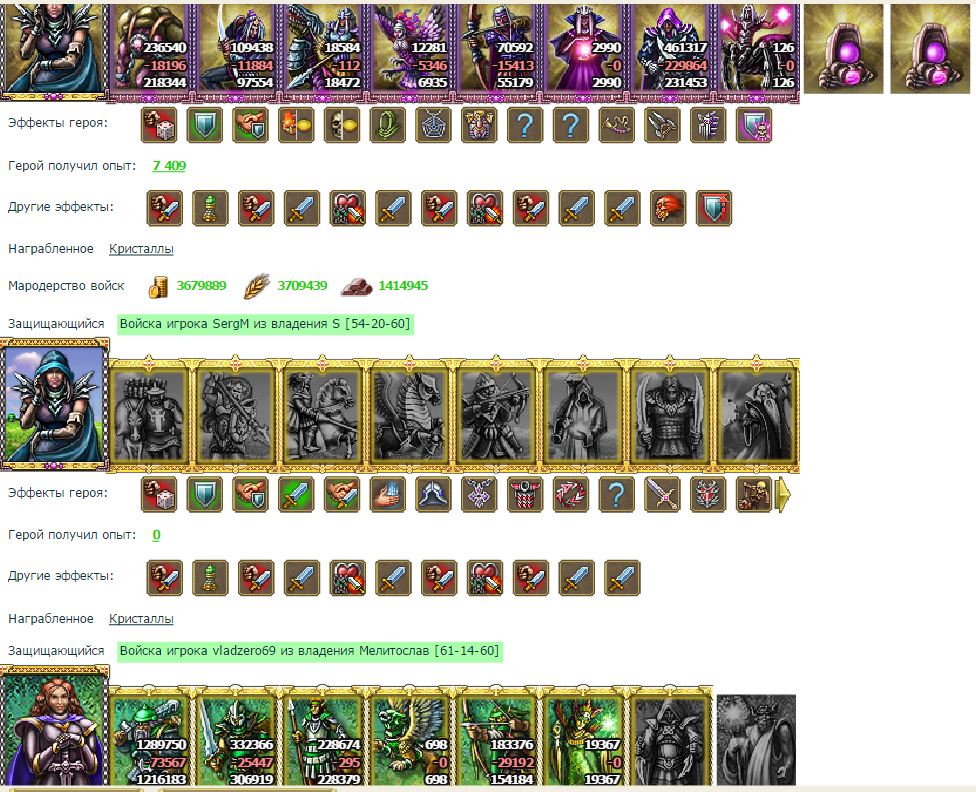Open the 7 409 experience link

click(169, 166)
